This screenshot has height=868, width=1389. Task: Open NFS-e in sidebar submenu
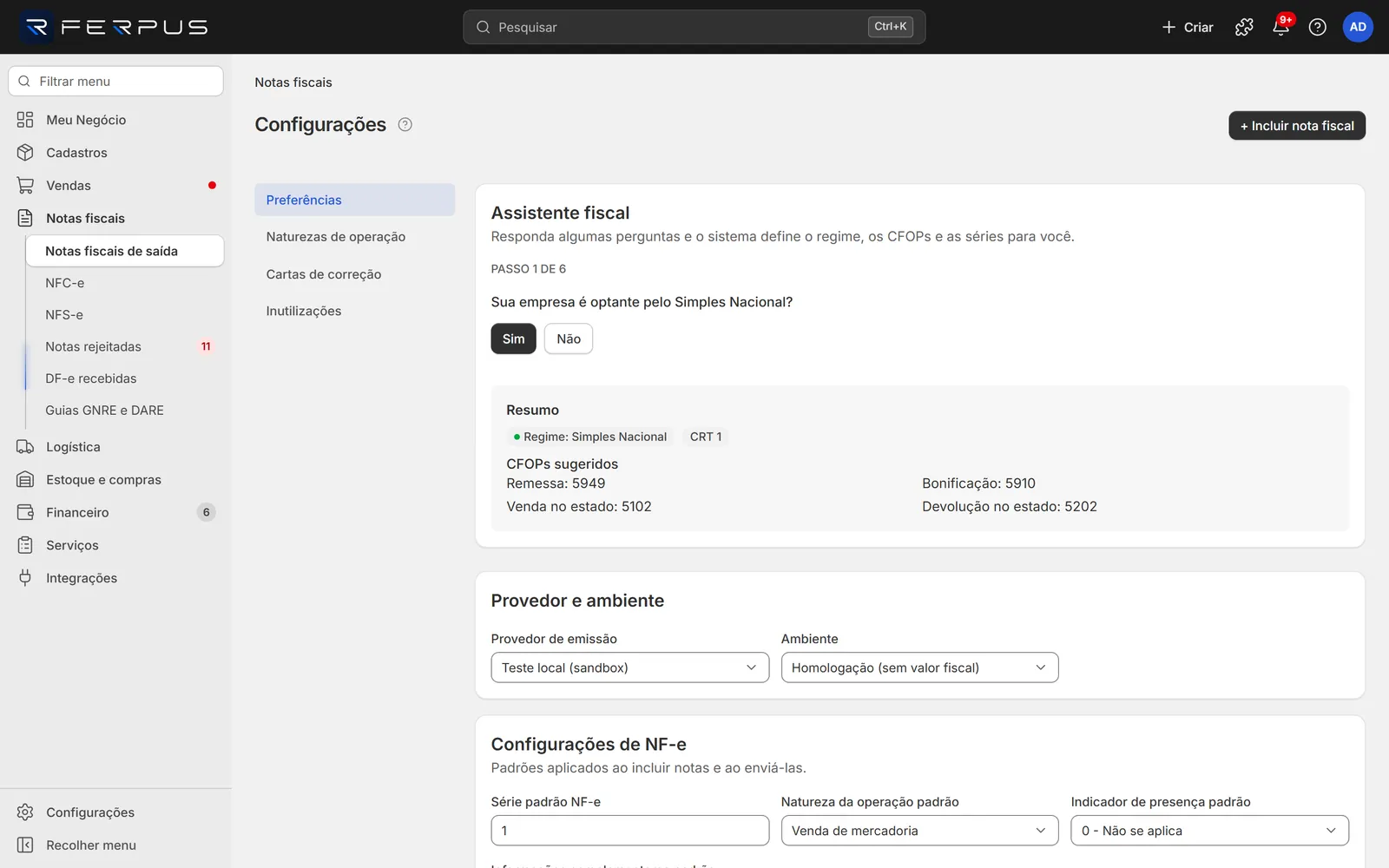[x=124, y=315]
